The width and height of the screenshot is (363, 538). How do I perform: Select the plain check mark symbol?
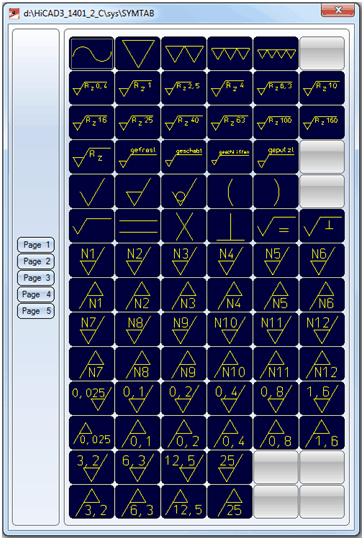coord(92,191)
